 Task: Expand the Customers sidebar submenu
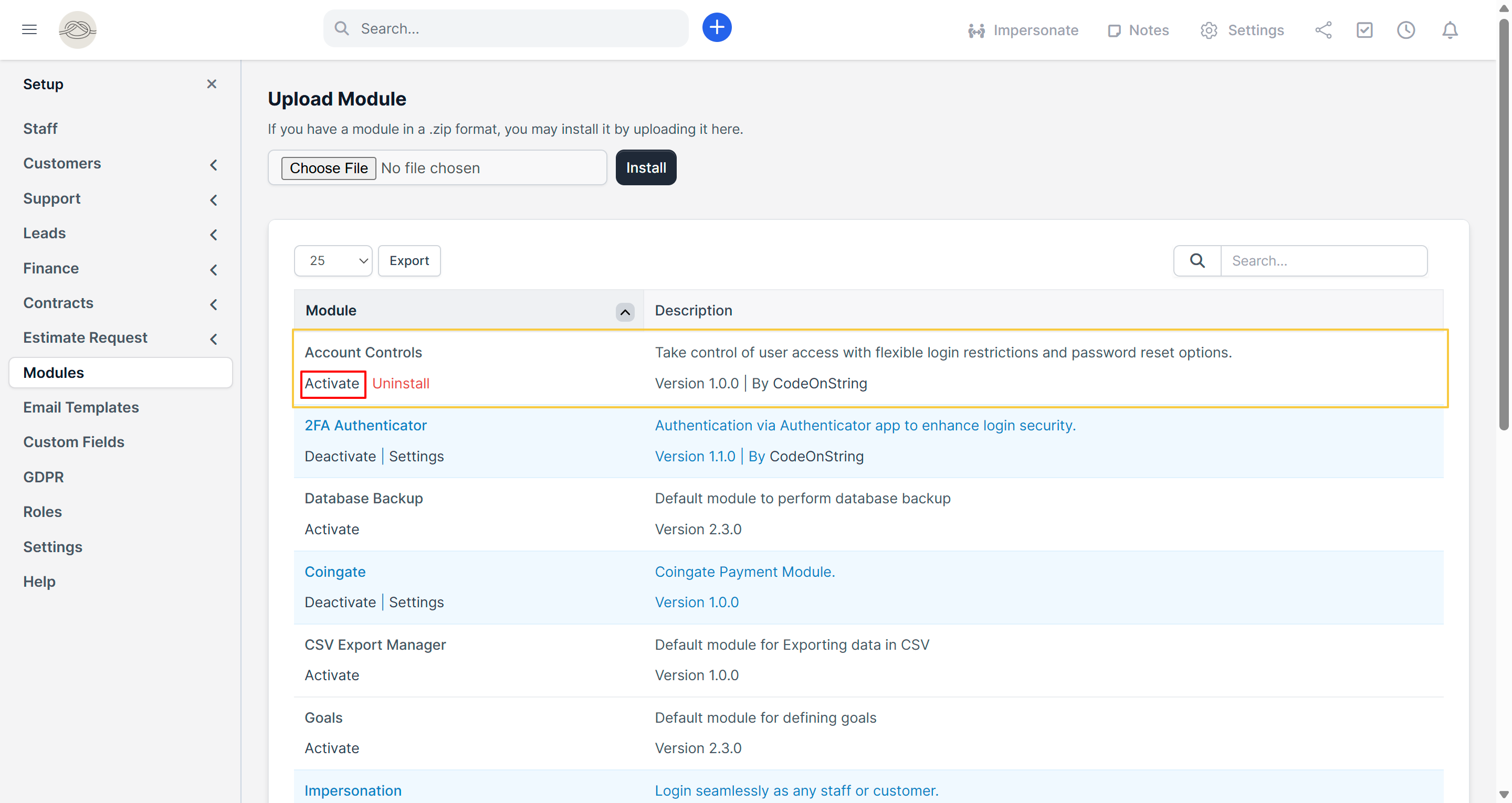tap(214, 164)
